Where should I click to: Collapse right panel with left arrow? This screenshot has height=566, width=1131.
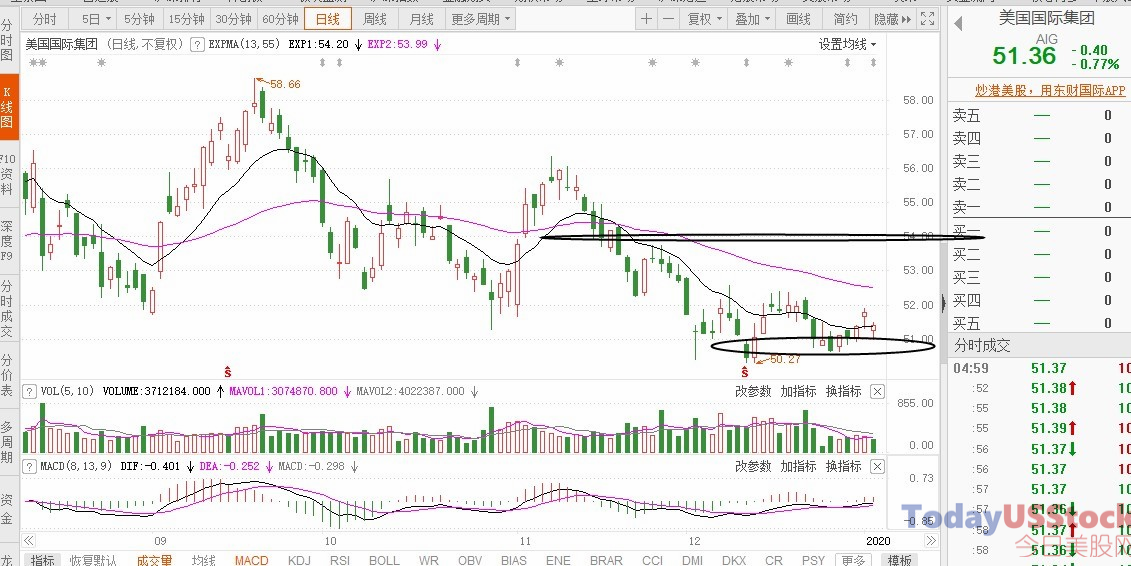pyautogui.click(x=958, y=23)
